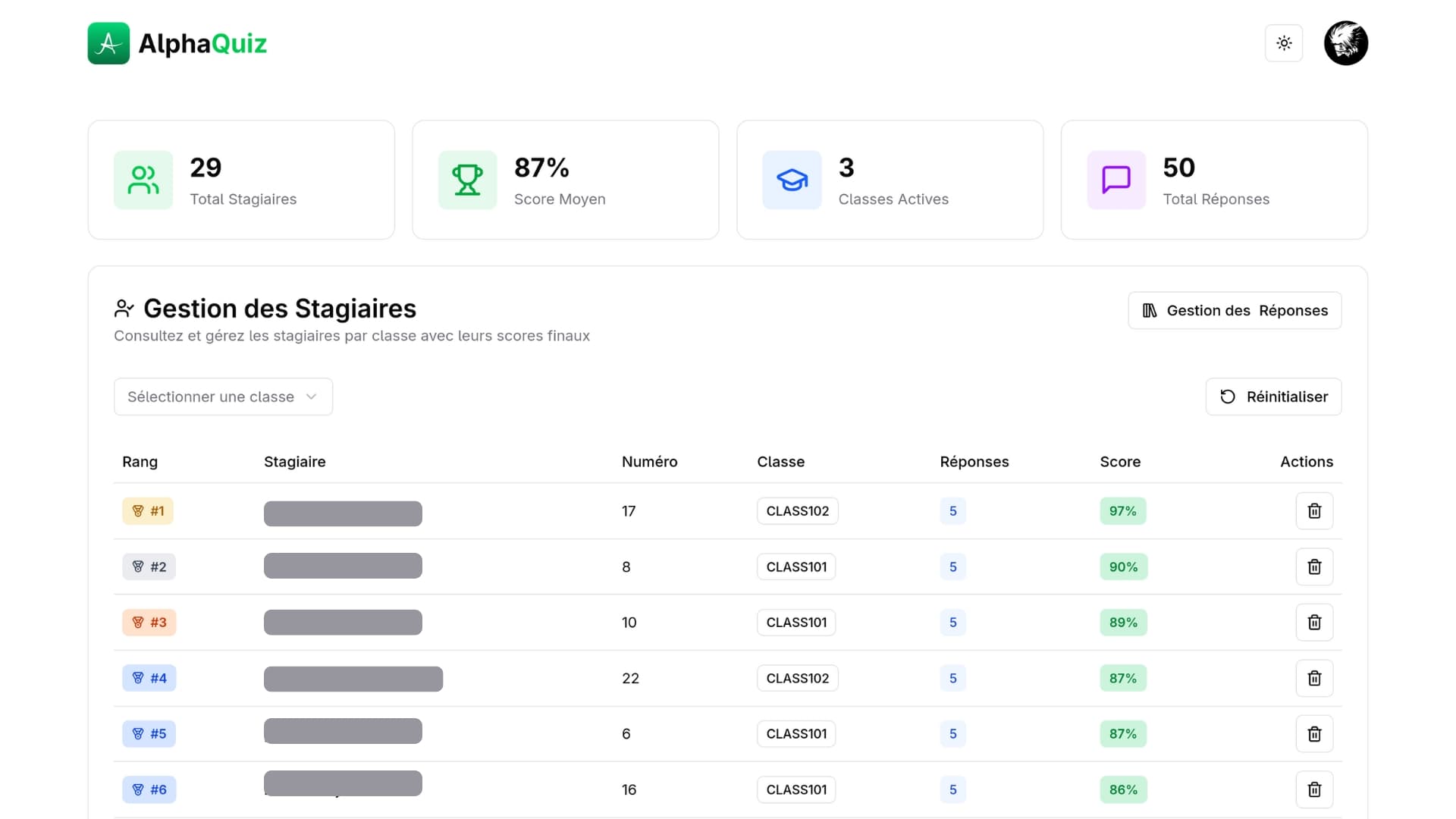Click the réponses count in rank #4 row
1456x819 pixels.
(953, 678)
